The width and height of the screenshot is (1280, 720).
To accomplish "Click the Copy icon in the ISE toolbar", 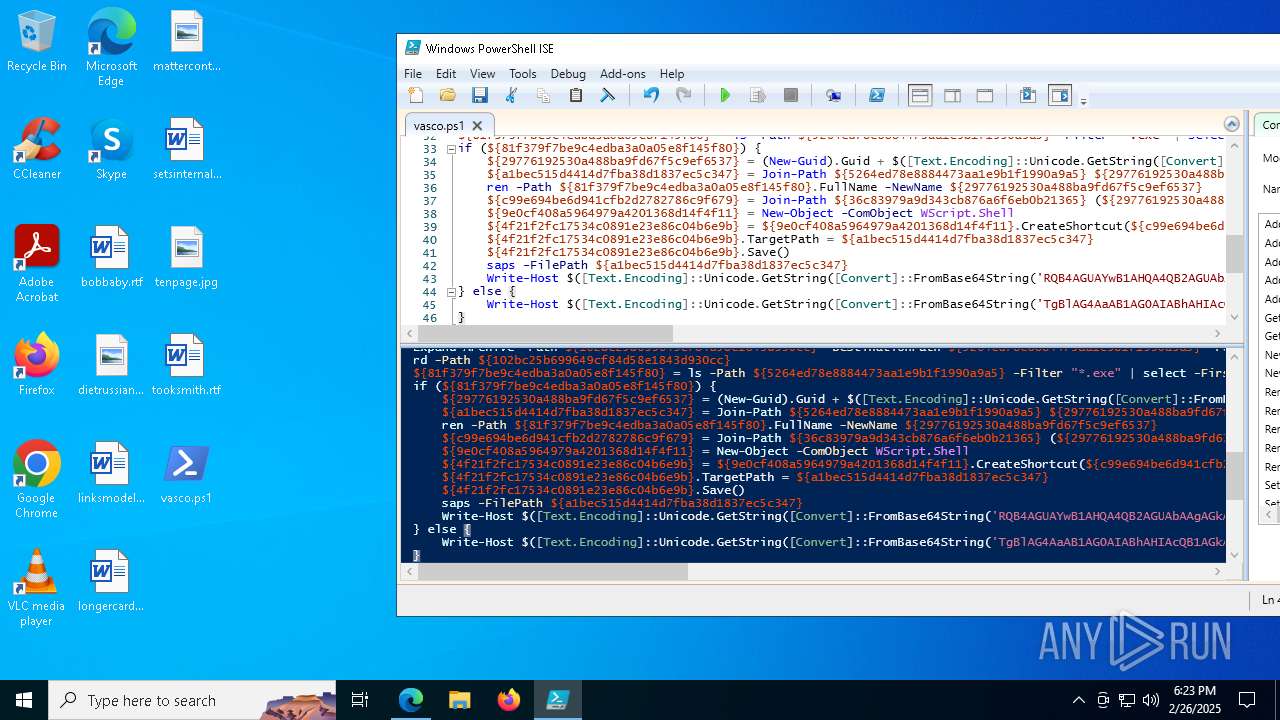I will [x=544, y=96].
